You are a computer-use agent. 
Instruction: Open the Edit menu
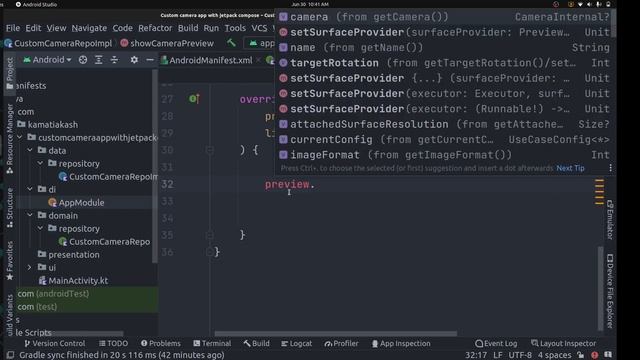point(33,28)
